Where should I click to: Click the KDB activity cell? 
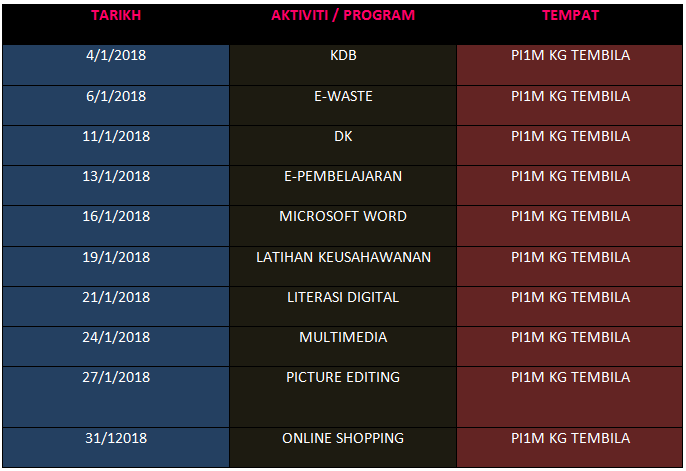coord(343,56)
